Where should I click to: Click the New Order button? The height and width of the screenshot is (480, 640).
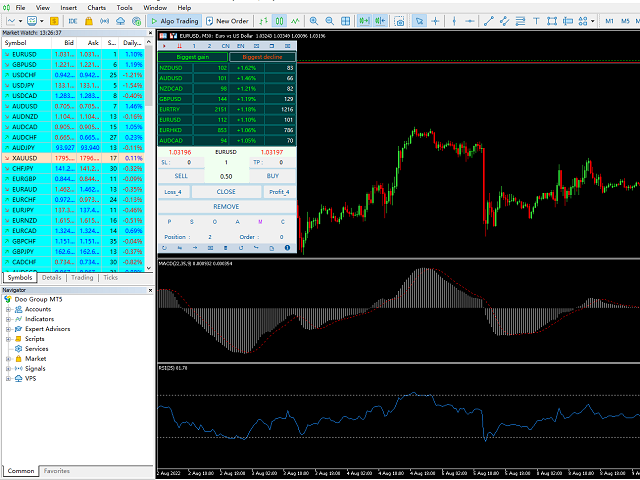pos(227,21)
